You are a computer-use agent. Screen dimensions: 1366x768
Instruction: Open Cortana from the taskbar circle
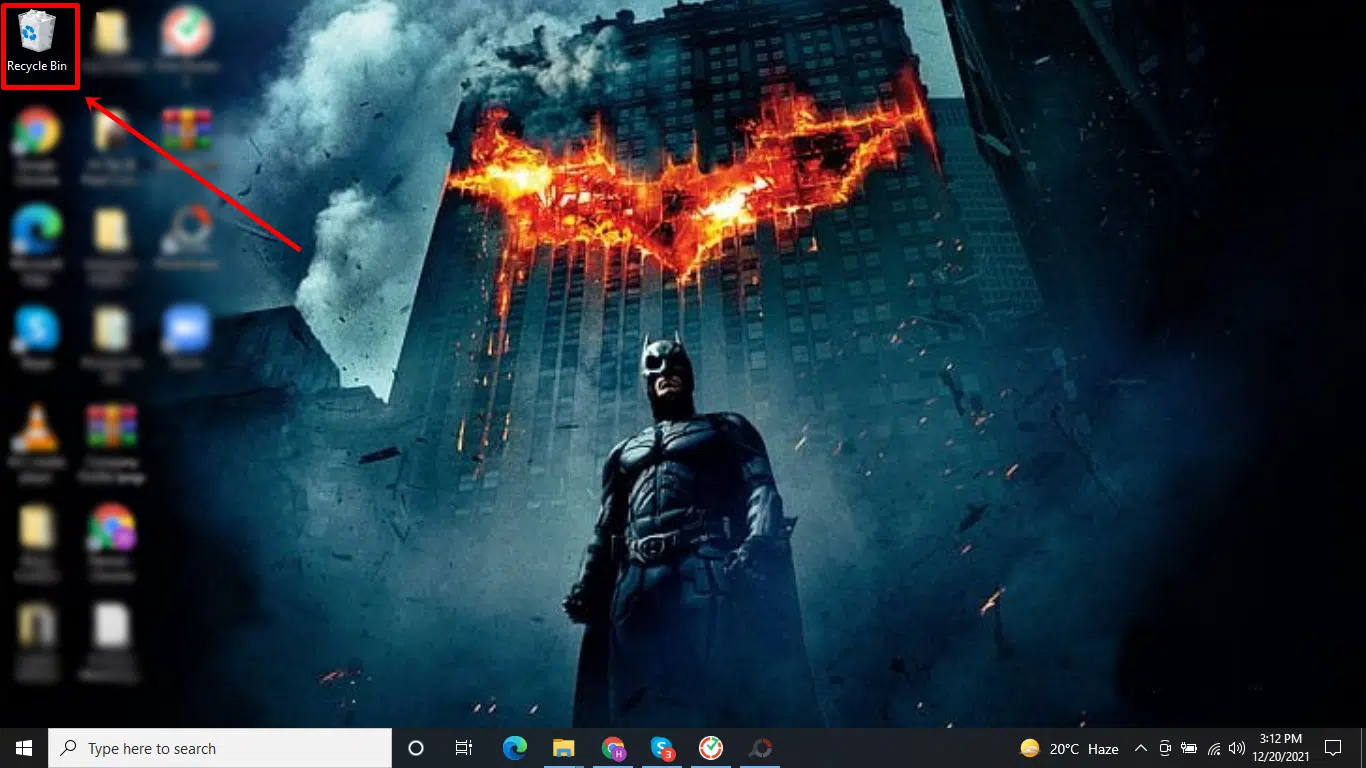[x=416, y=748]
